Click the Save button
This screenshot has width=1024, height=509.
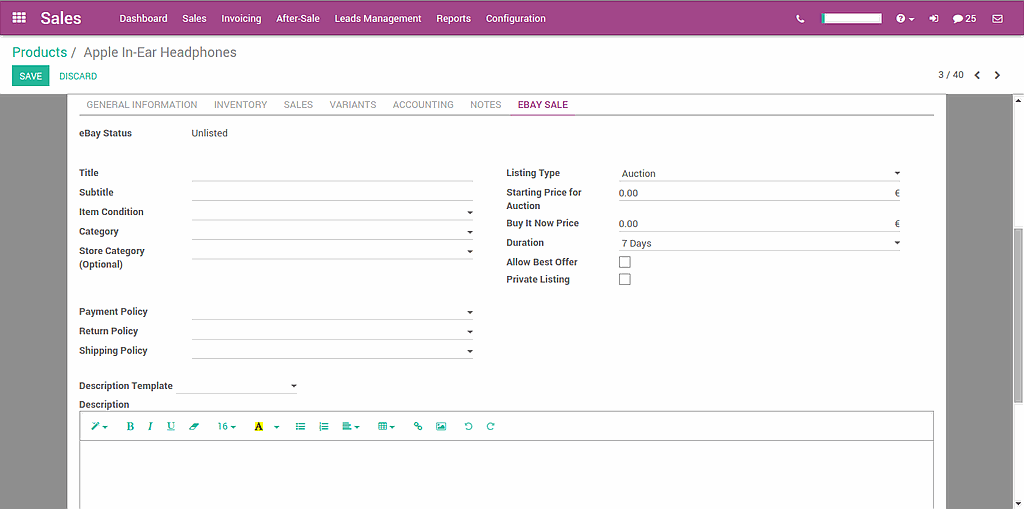(x=31, y=76)
